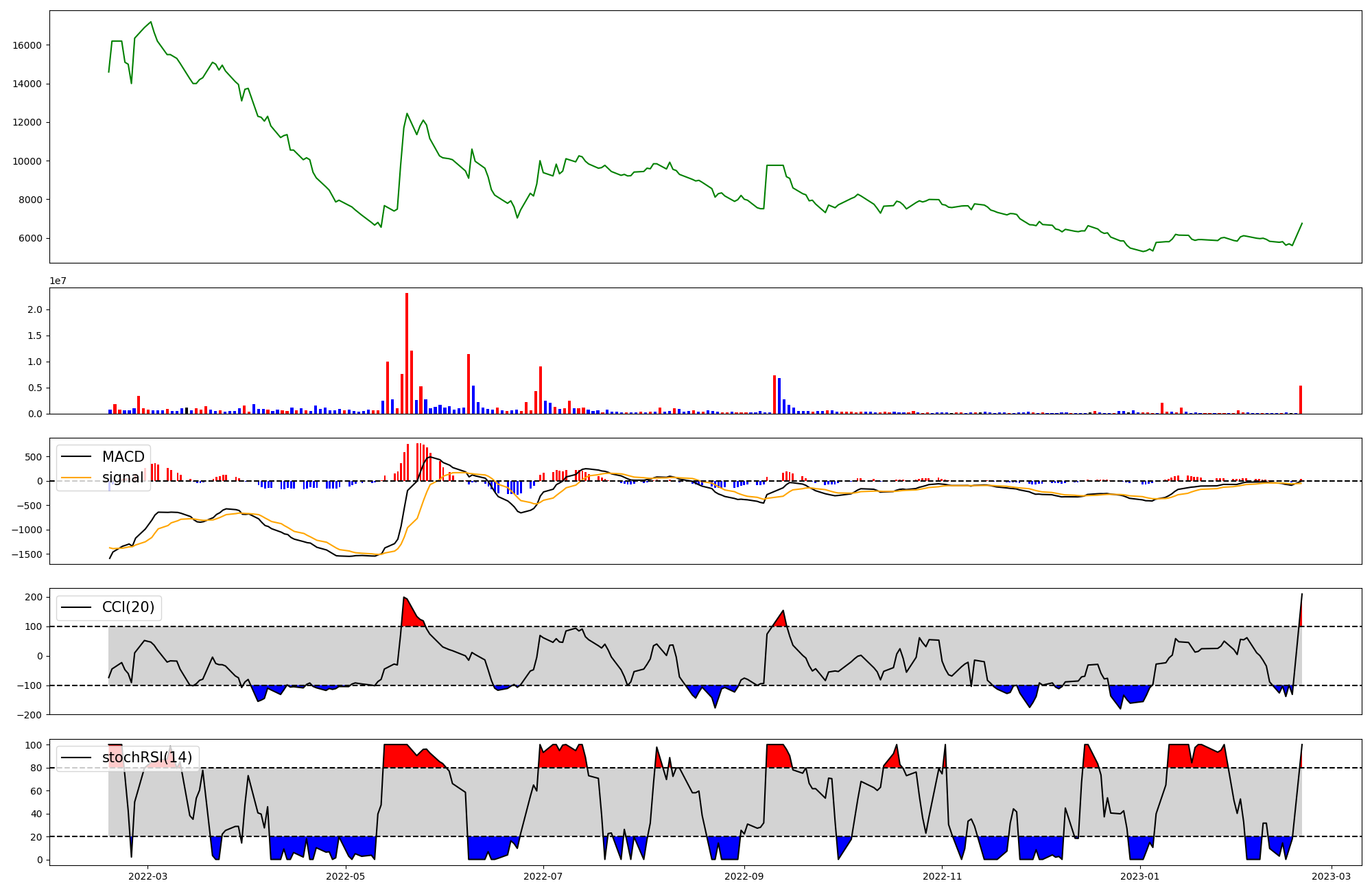Viewport: 1372px width, 892px height.
Task: Click the 2023-03 x-axis date label
Action: [x=1332, y=876]
